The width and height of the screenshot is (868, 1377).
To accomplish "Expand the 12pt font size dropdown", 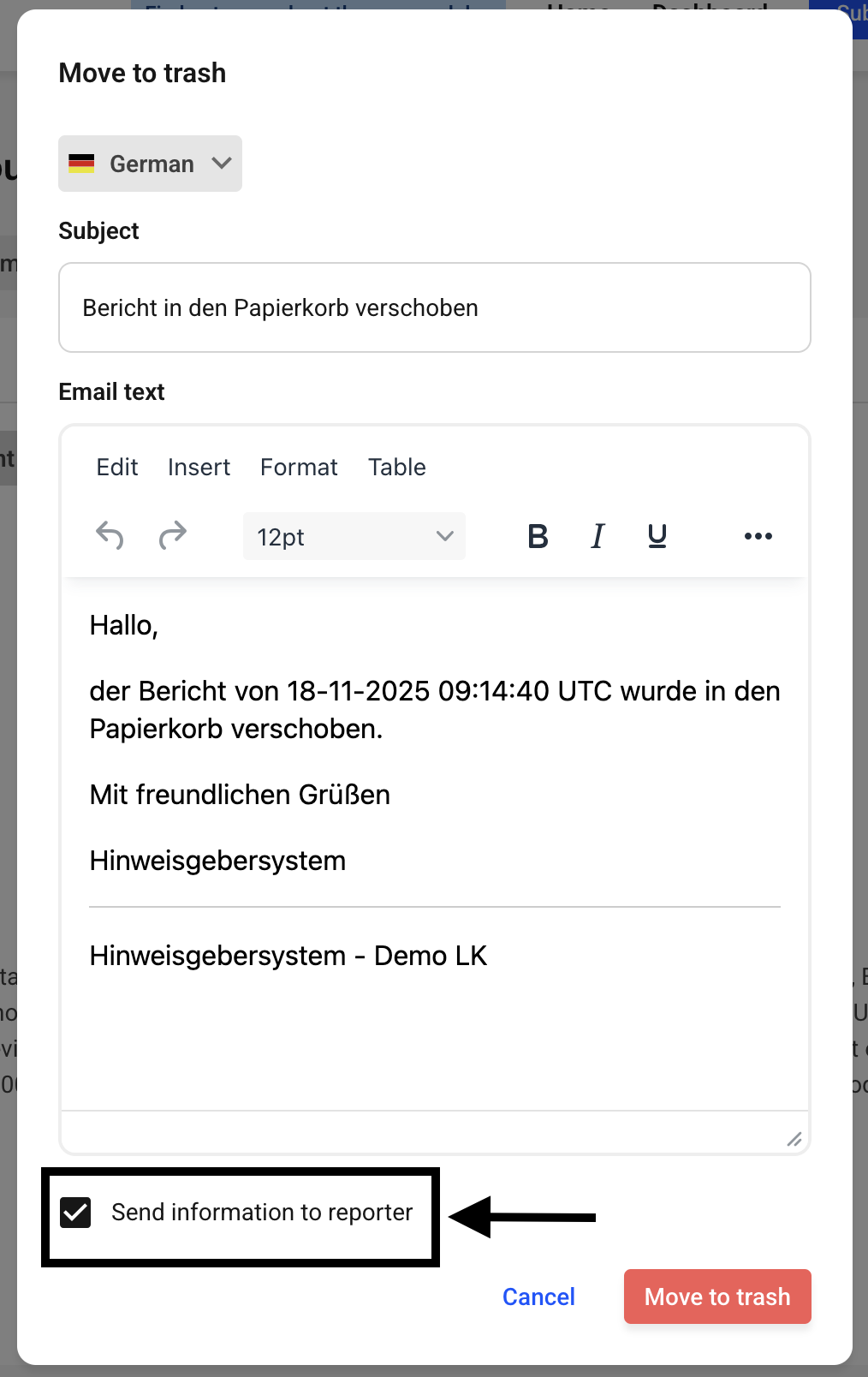I will click(354, 537).
